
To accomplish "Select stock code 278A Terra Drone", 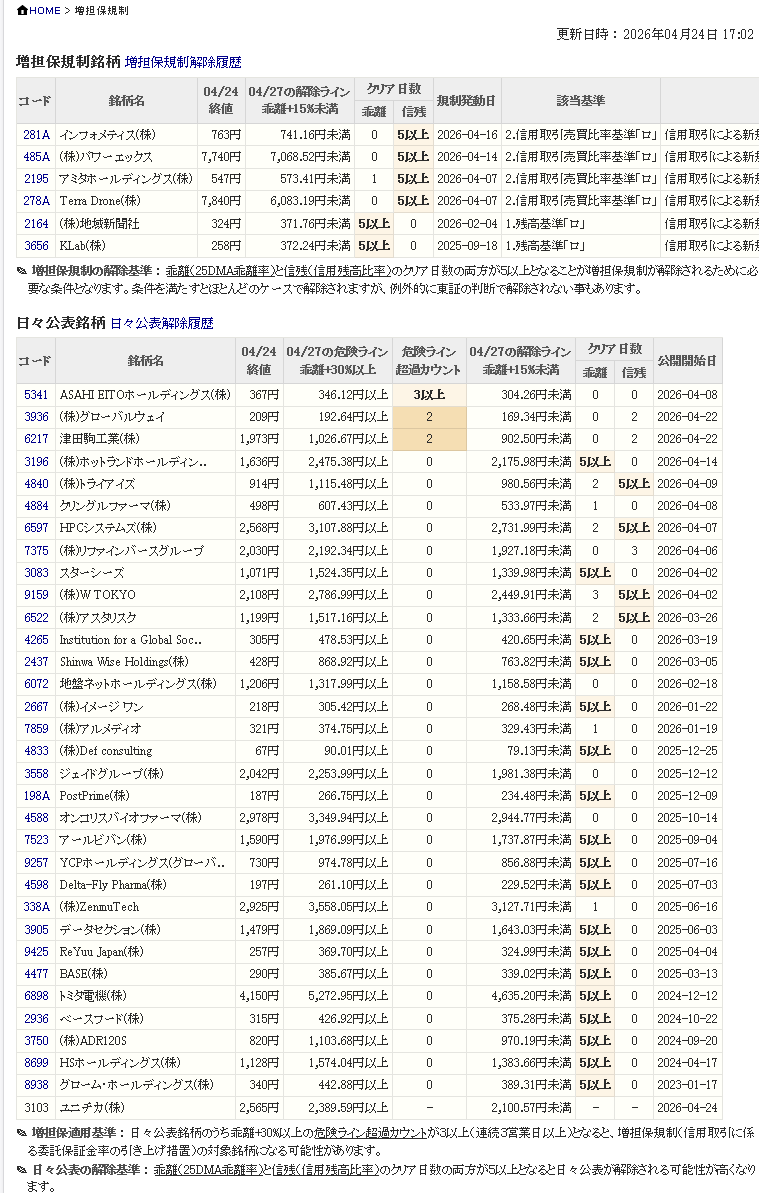I will 36,201.
